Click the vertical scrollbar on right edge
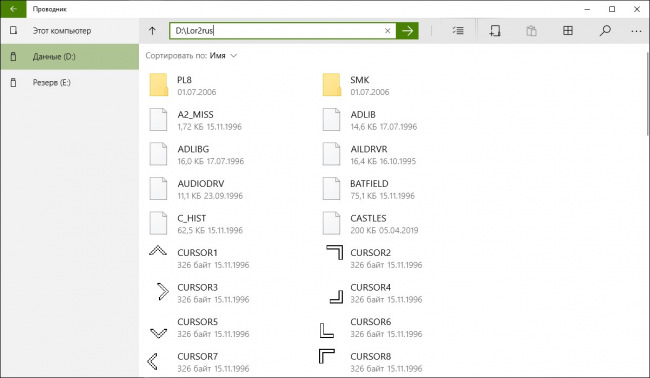 point(648,94)
